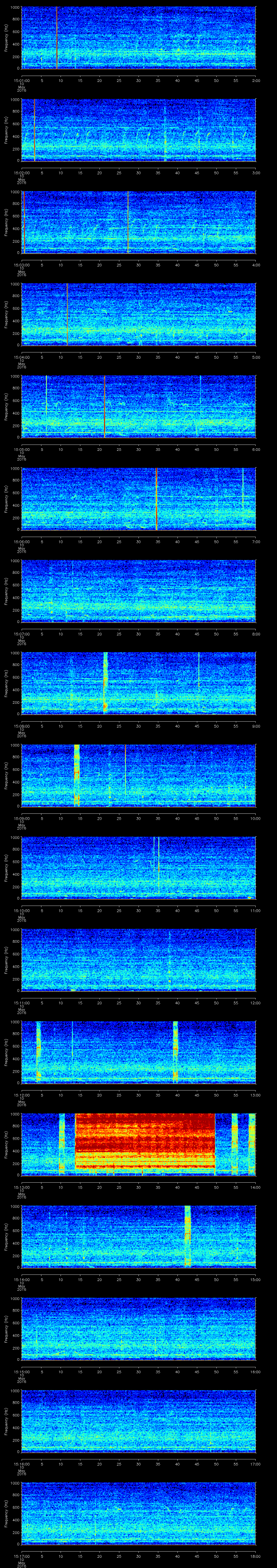277x1568 pixels.
Task: Click the 15:17:00 start time label
Action: point(21,1556)
